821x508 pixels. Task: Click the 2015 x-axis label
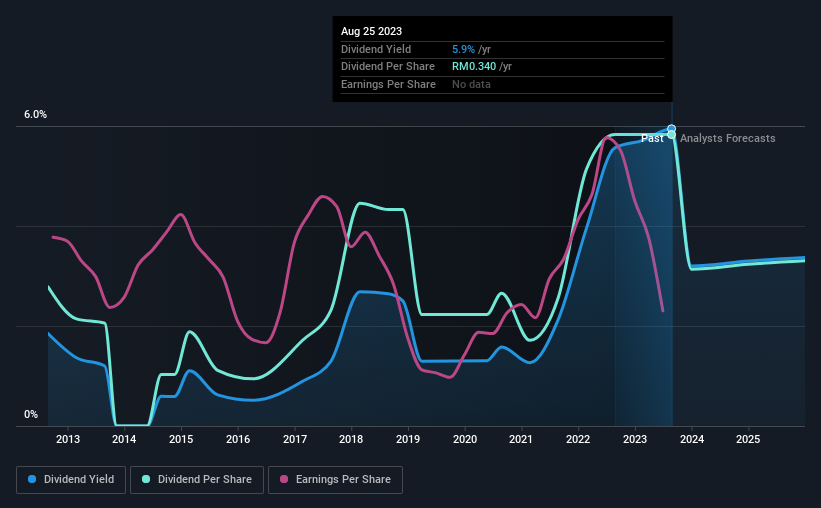pos(181,439)
